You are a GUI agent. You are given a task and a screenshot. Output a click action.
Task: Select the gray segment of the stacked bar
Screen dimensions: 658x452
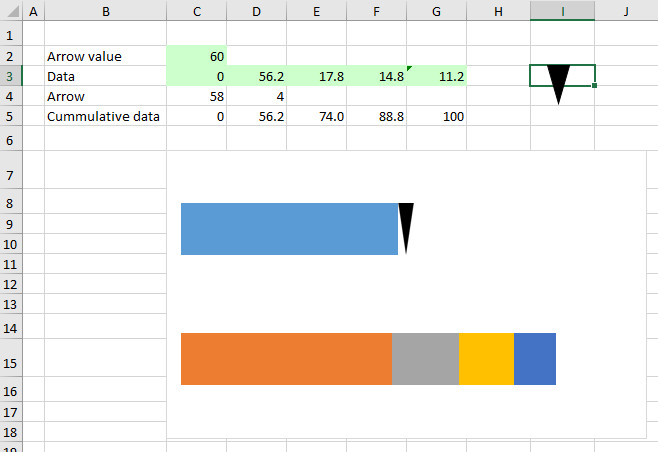click(x=425, y=359)
